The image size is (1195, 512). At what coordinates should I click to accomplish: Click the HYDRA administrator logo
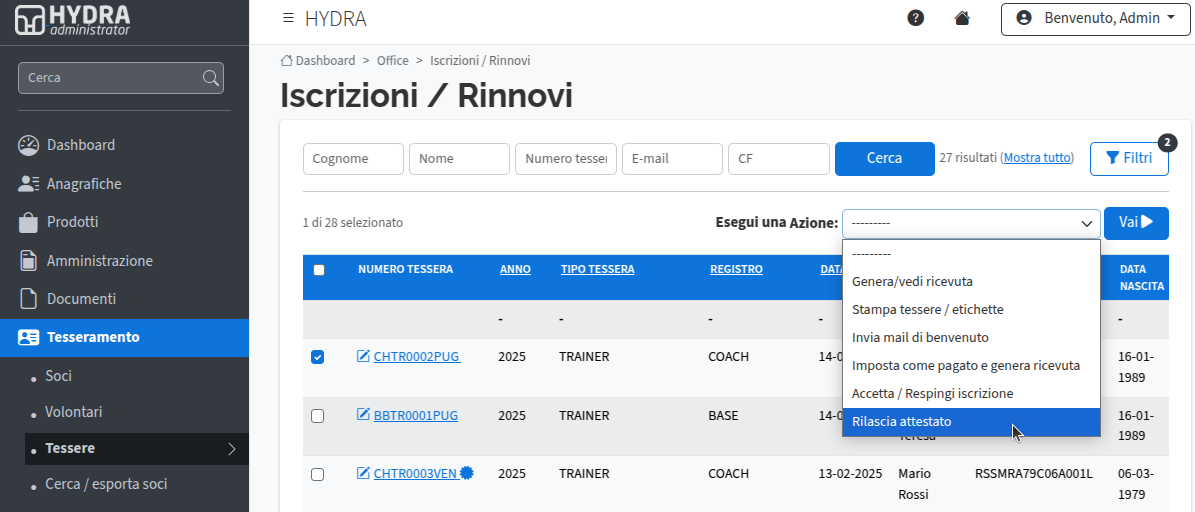point(72,21)
